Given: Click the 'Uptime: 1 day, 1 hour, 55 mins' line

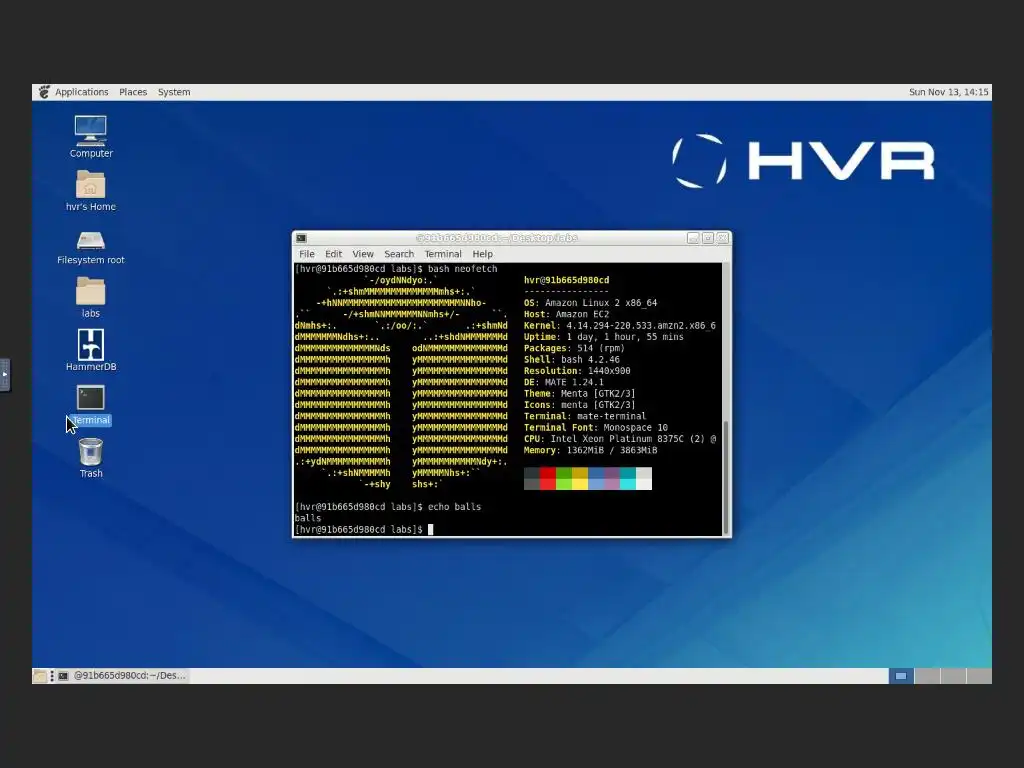Looking at the screenshot, I should click(x=603, y=337).
